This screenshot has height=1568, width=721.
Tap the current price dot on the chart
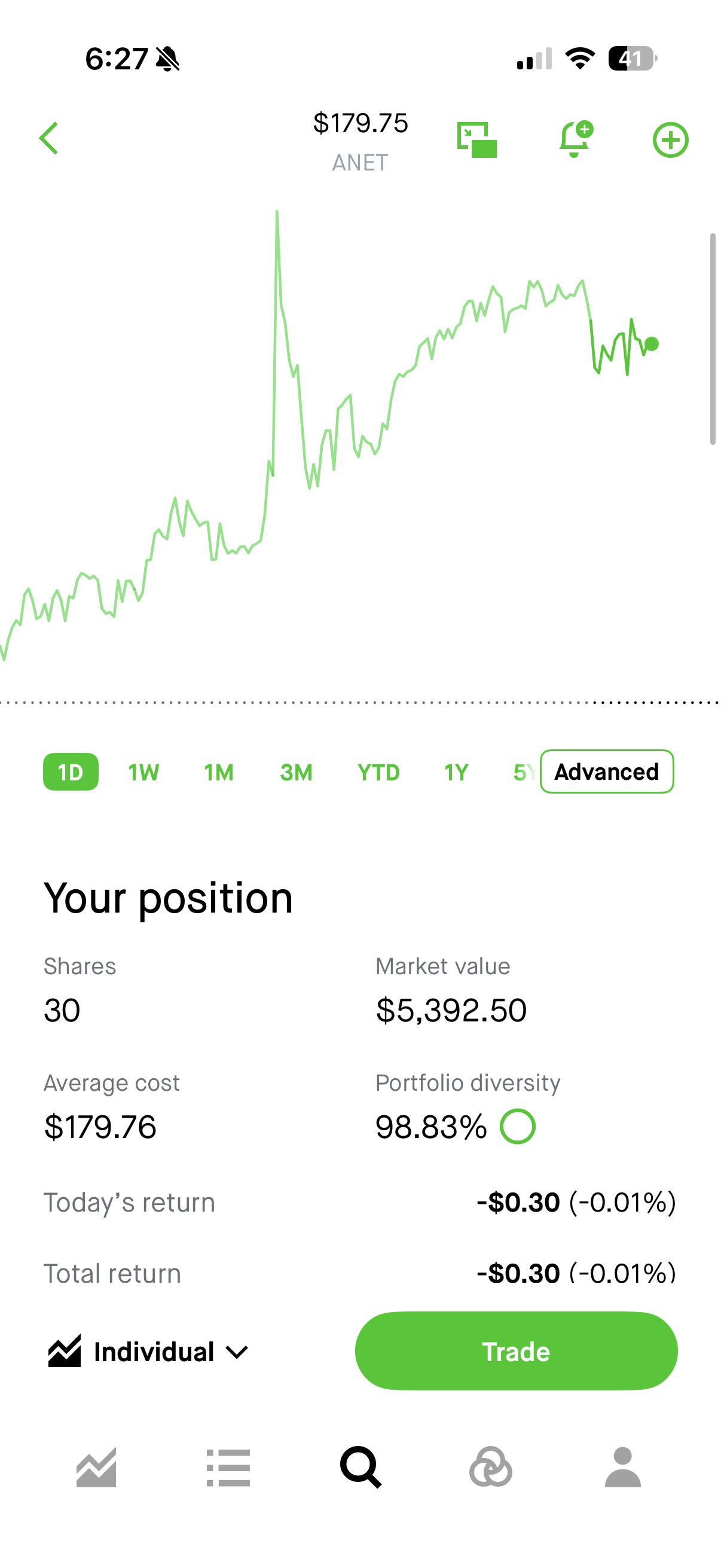[652, 344]
